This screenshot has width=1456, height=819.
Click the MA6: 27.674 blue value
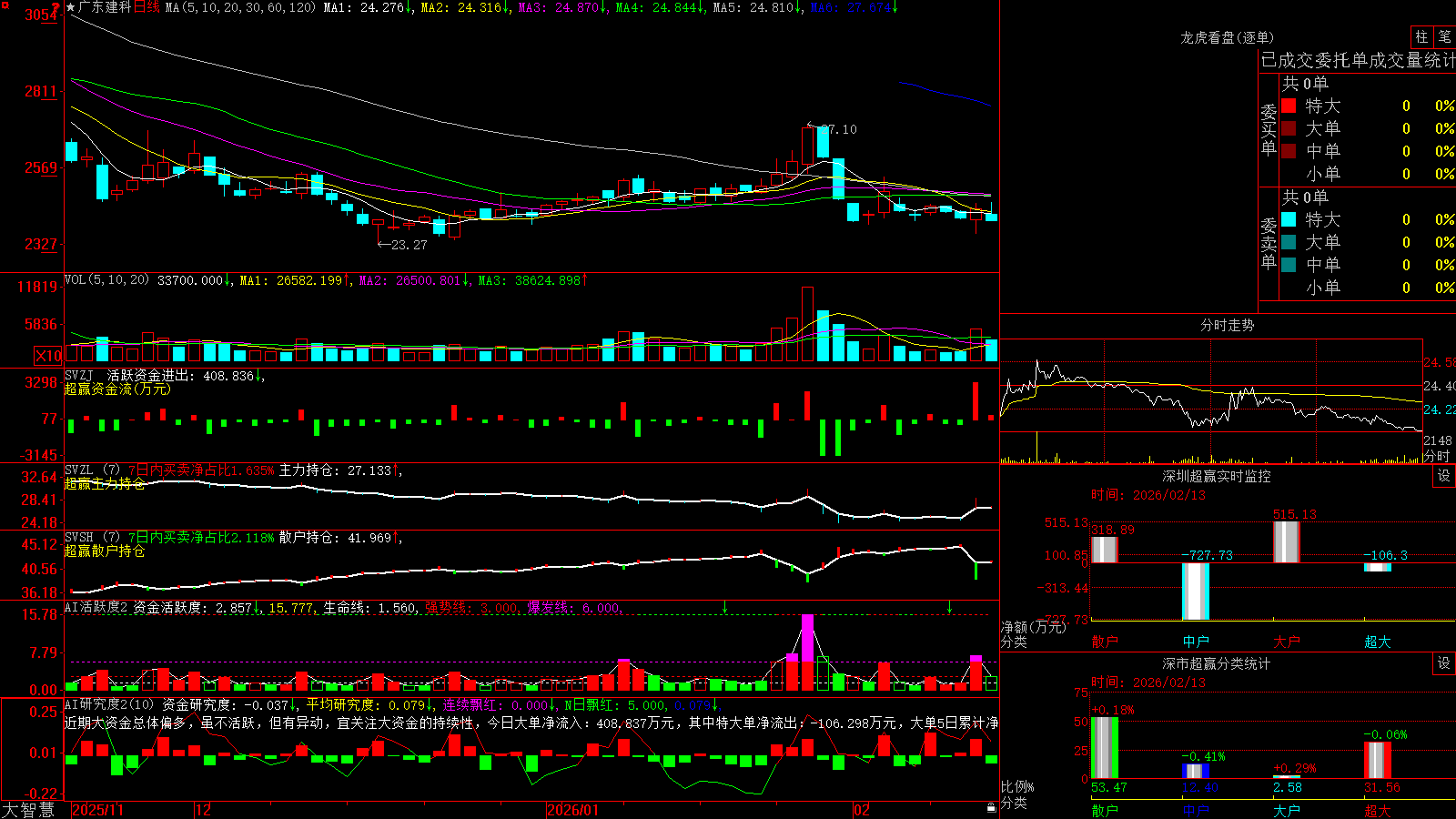coord(854,7)
